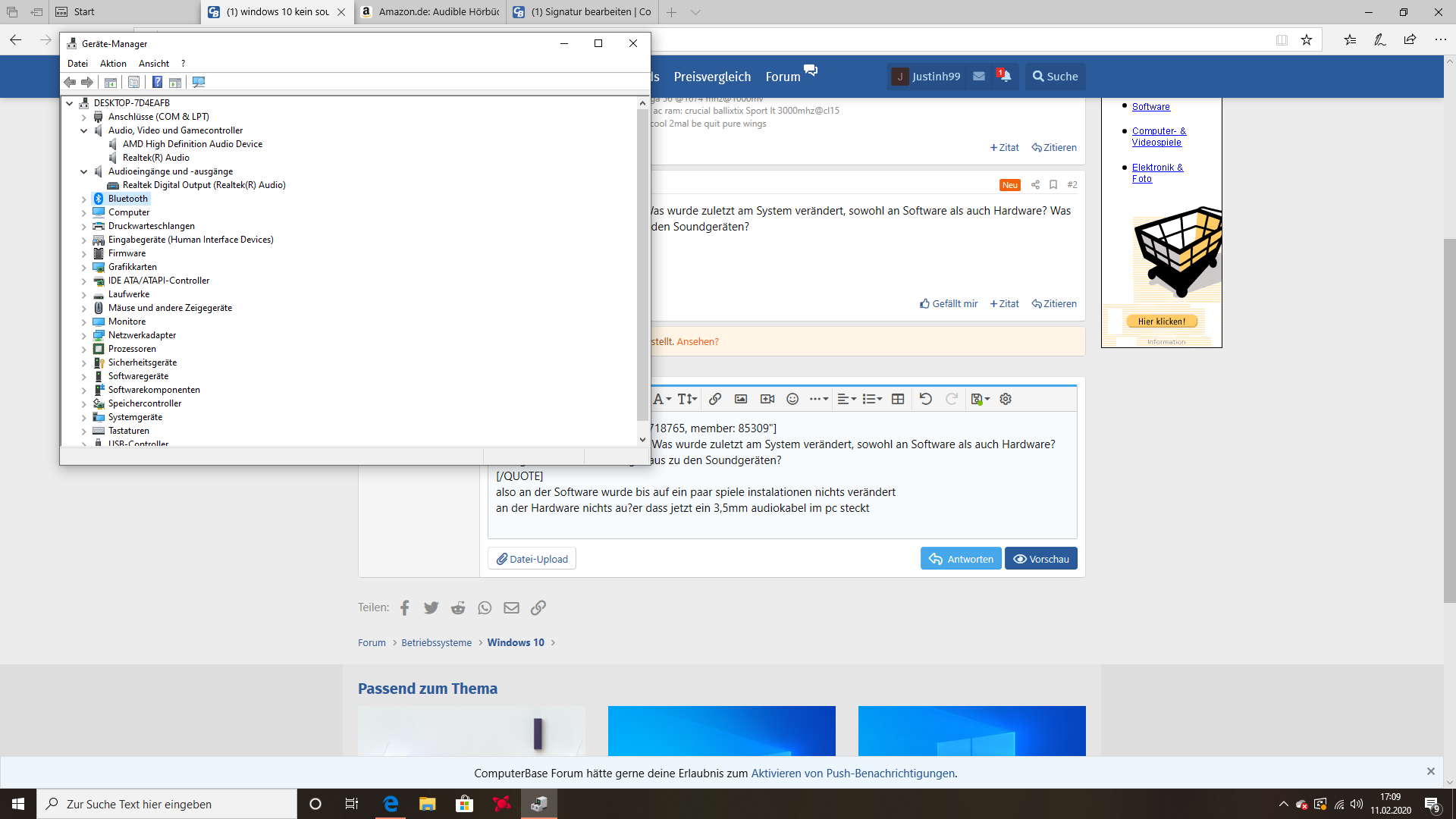Toggle BB code mode gear icon in the editor
Viewport: 1456px width, 819px height.
click(1006, 399)
